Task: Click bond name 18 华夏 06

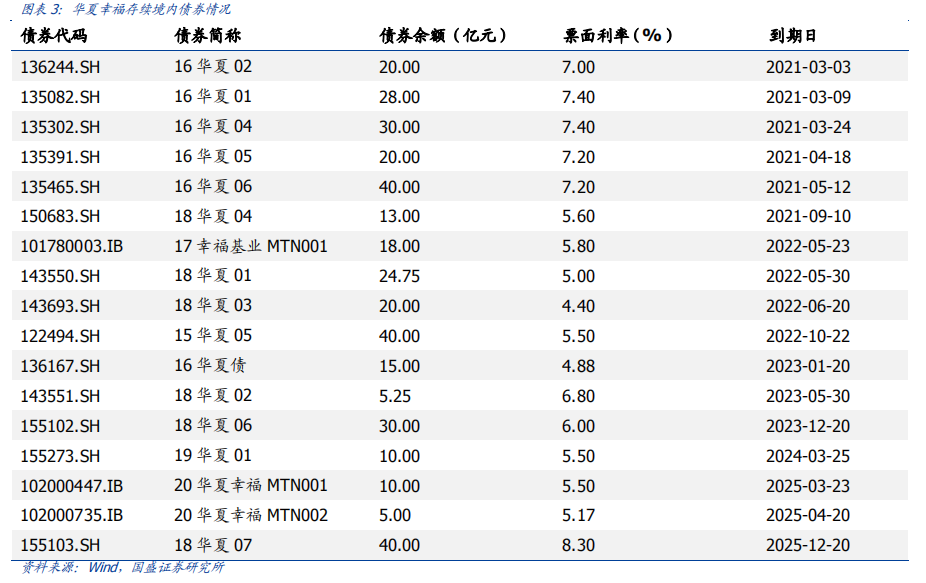Action: click(x=213, y=426)
